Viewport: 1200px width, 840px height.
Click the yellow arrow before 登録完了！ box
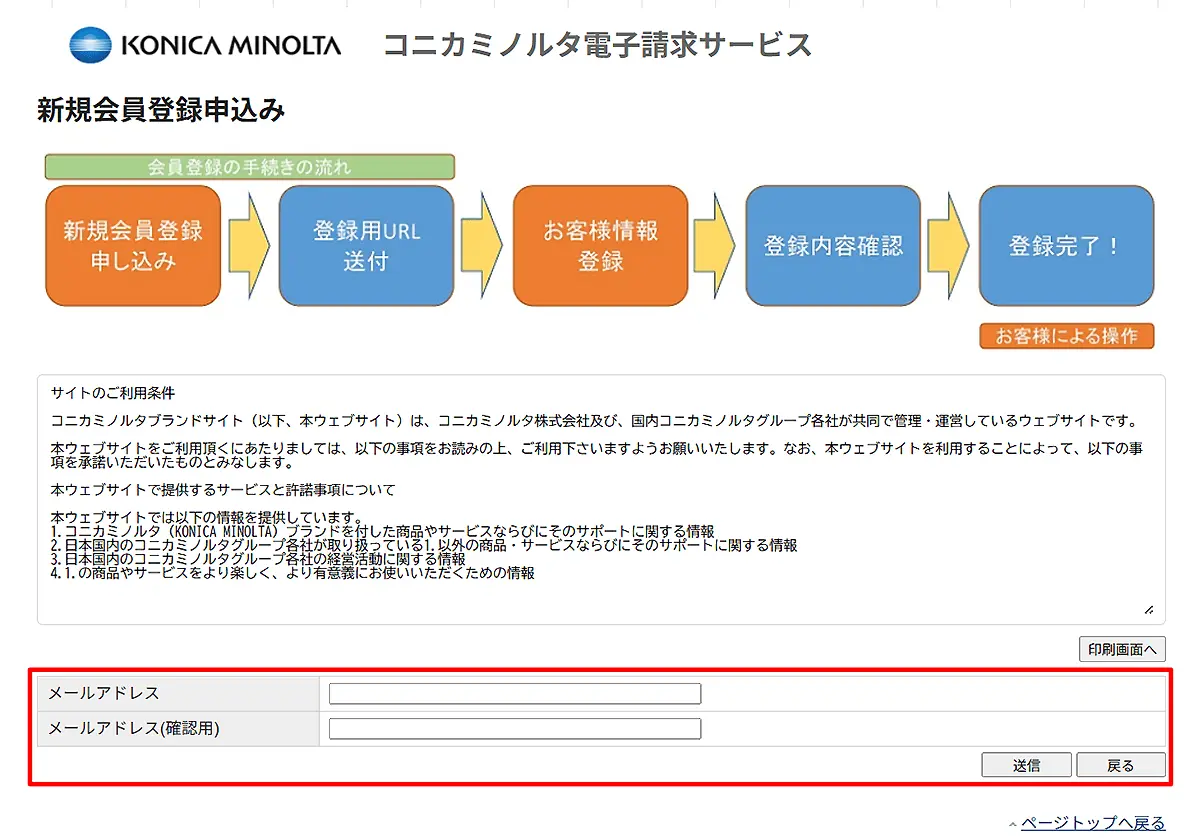[948, 245]
